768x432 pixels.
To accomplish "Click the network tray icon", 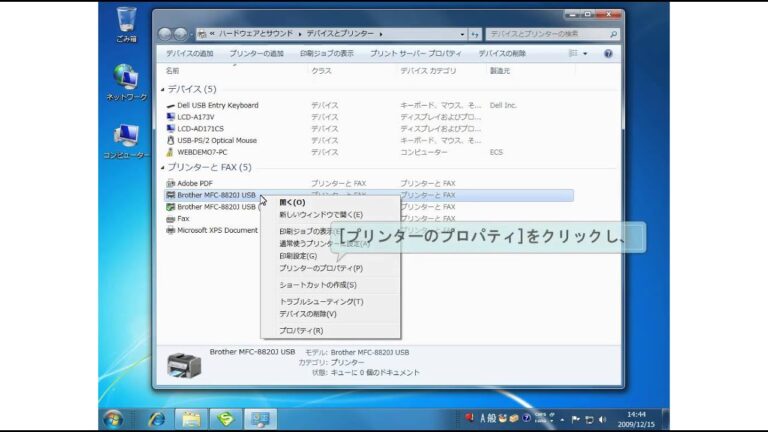I will point(589,419).
